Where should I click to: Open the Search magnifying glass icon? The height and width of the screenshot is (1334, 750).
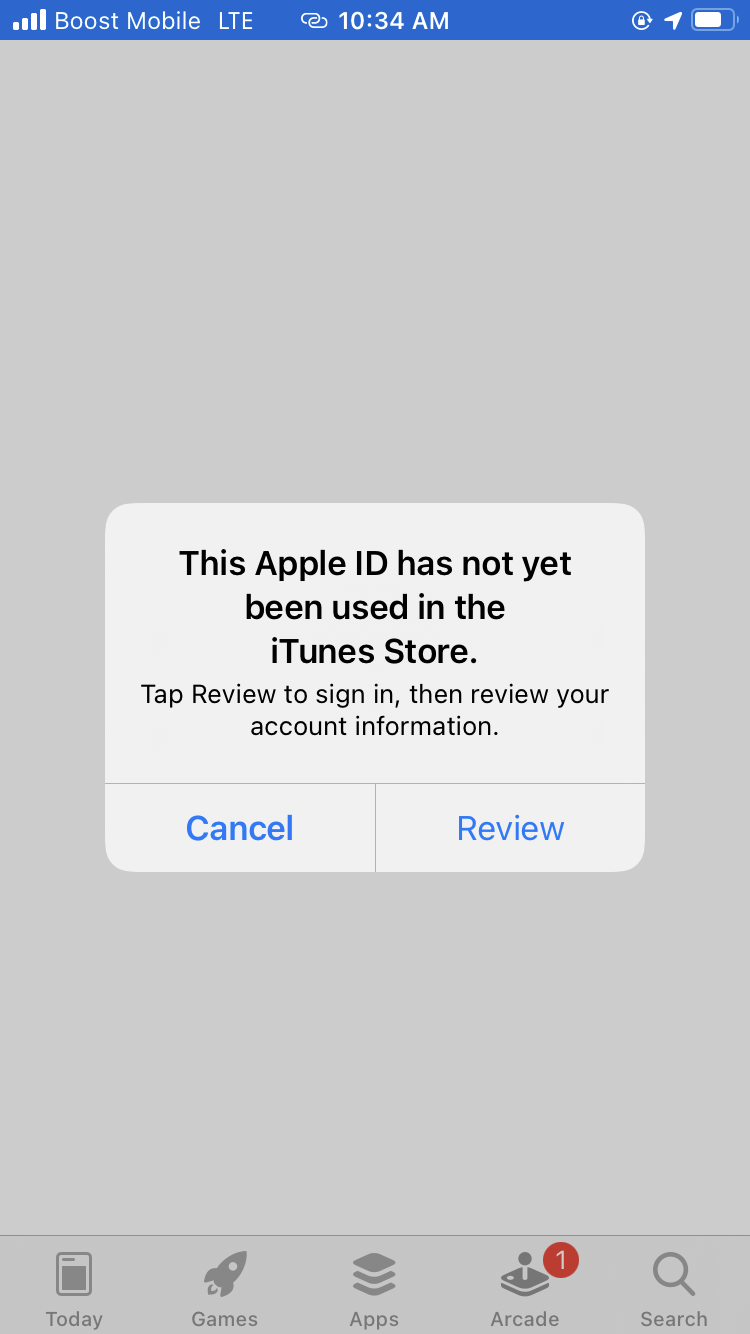pyautogui.click(x=674, y=1275)
